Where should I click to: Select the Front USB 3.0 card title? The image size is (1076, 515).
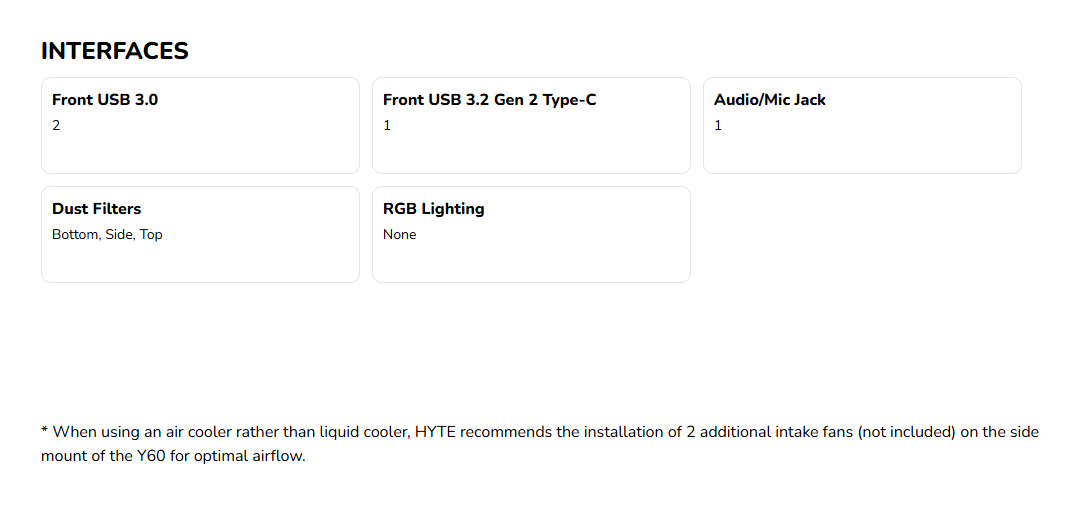click(105, 100)
